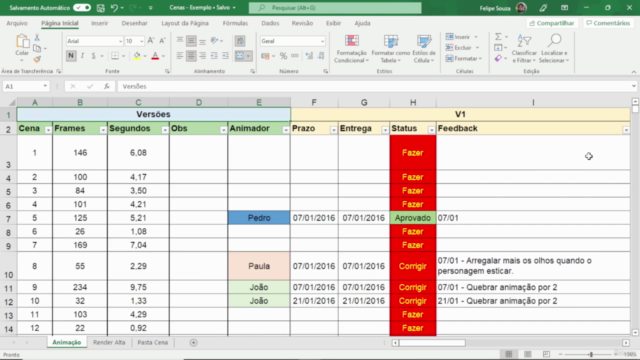
Task: Click the orientation text angle icon
Action: pos(215,40)
